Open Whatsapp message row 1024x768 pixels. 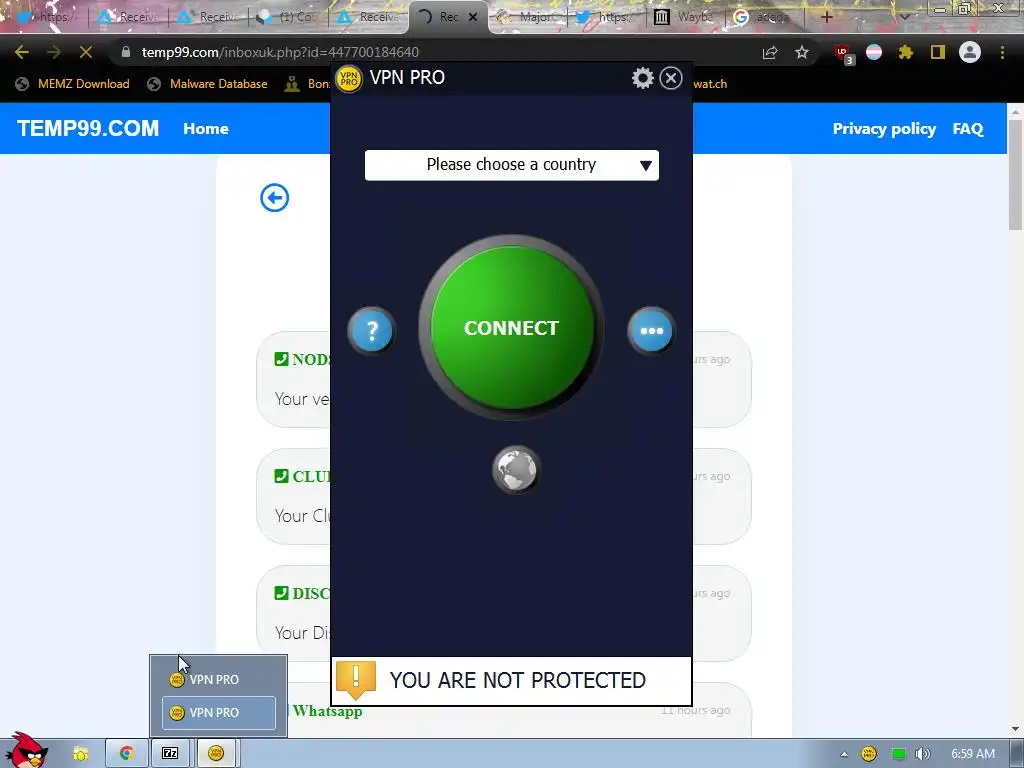coord(504,711)
